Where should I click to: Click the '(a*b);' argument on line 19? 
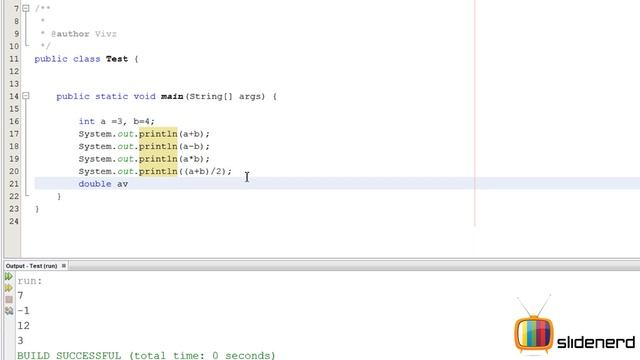pos(194,159)
